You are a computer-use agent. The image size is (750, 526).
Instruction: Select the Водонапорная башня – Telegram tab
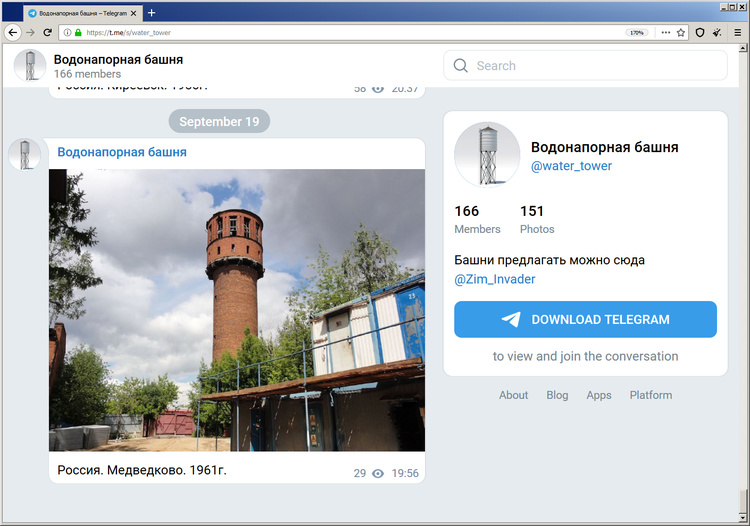click(x=82, y=13)
